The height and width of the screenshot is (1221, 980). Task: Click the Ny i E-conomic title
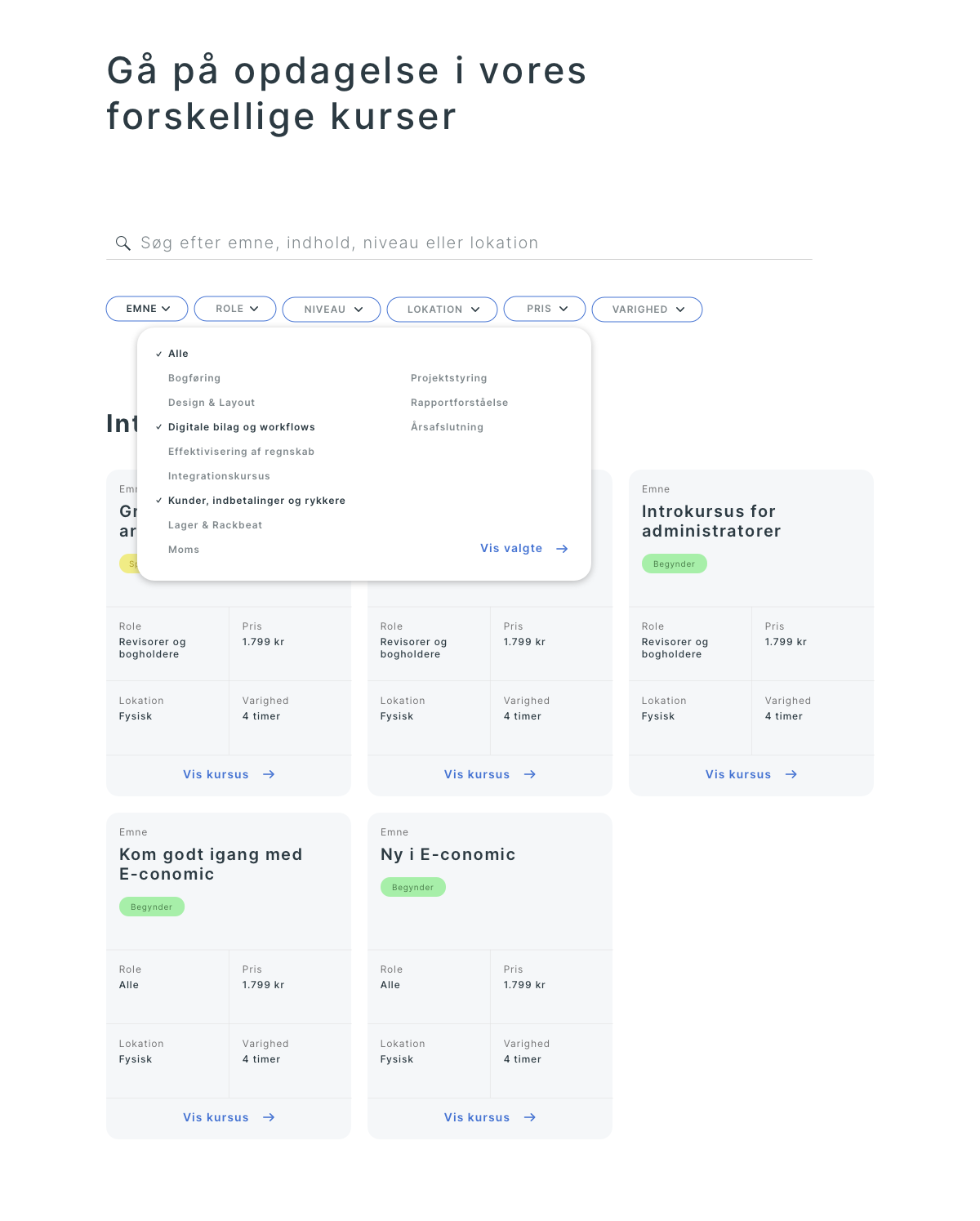click(x=448, y=854)
